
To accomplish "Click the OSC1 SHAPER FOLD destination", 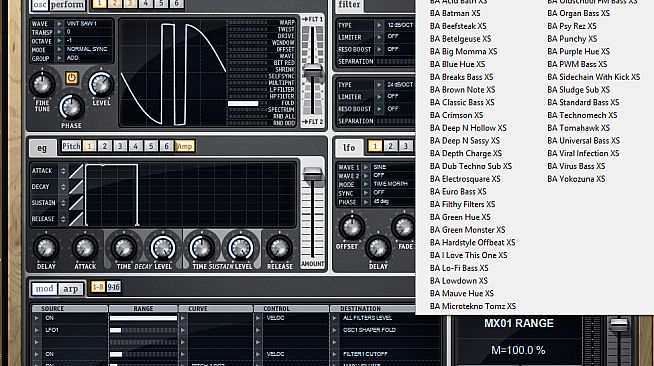I will coord(369,330).
